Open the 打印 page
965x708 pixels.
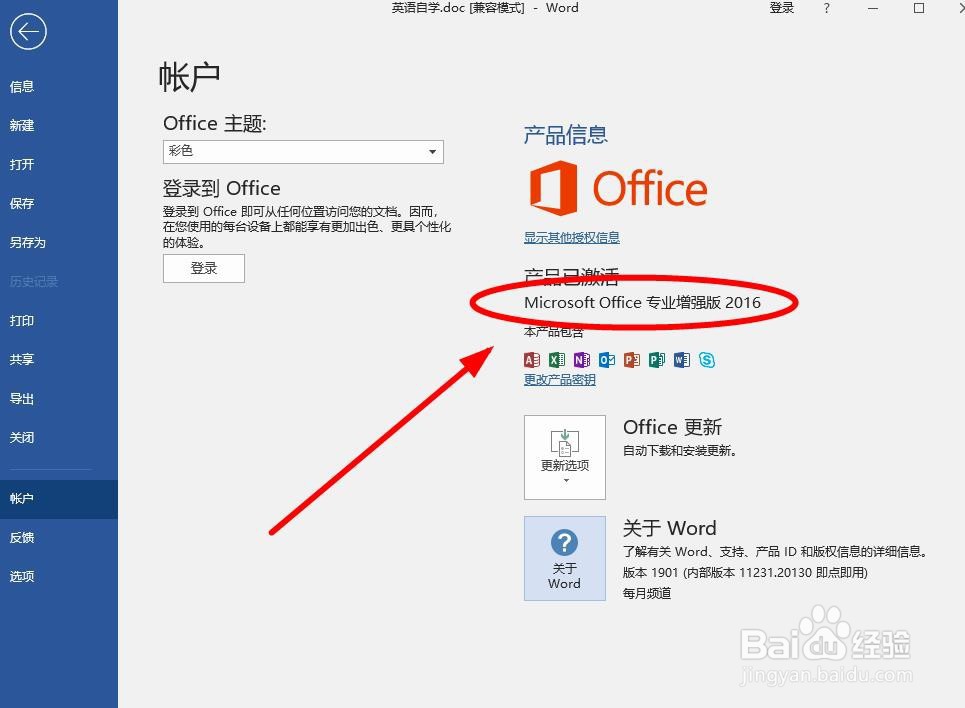point(22,321)
